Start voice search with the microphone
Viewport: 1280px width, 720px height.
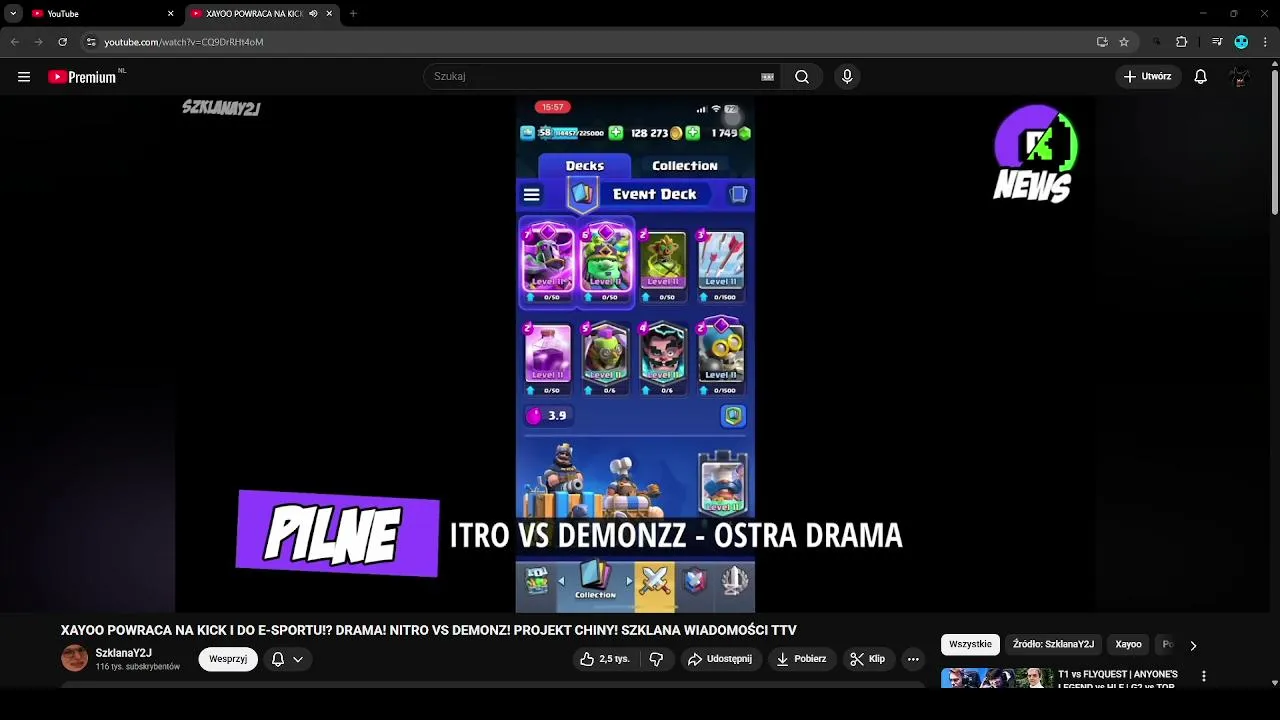coord(847,77)
